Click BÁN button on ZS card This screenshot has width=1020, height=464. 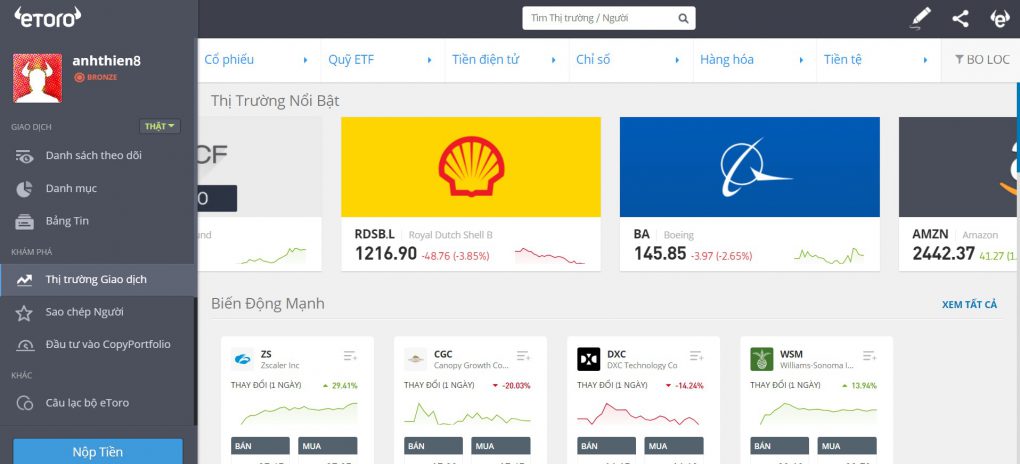(x=260, y=448)
